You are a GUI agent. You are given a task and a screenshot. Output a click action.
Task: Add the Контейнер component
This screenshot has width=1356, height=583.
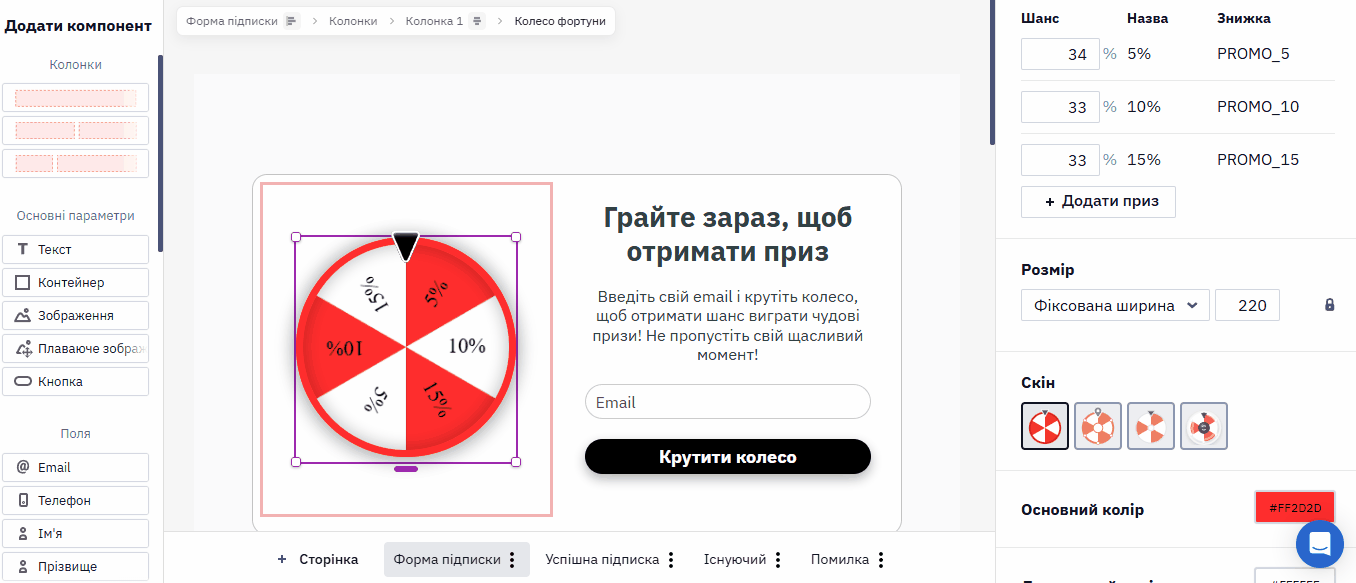coord(76,282)
